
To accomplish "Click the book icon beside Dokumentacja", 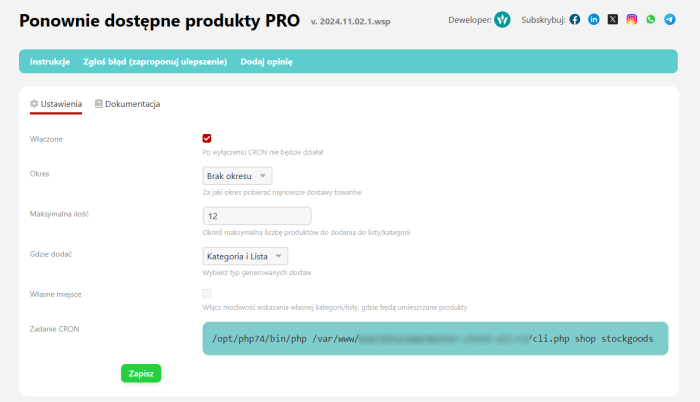I will (x=99, y=104).
